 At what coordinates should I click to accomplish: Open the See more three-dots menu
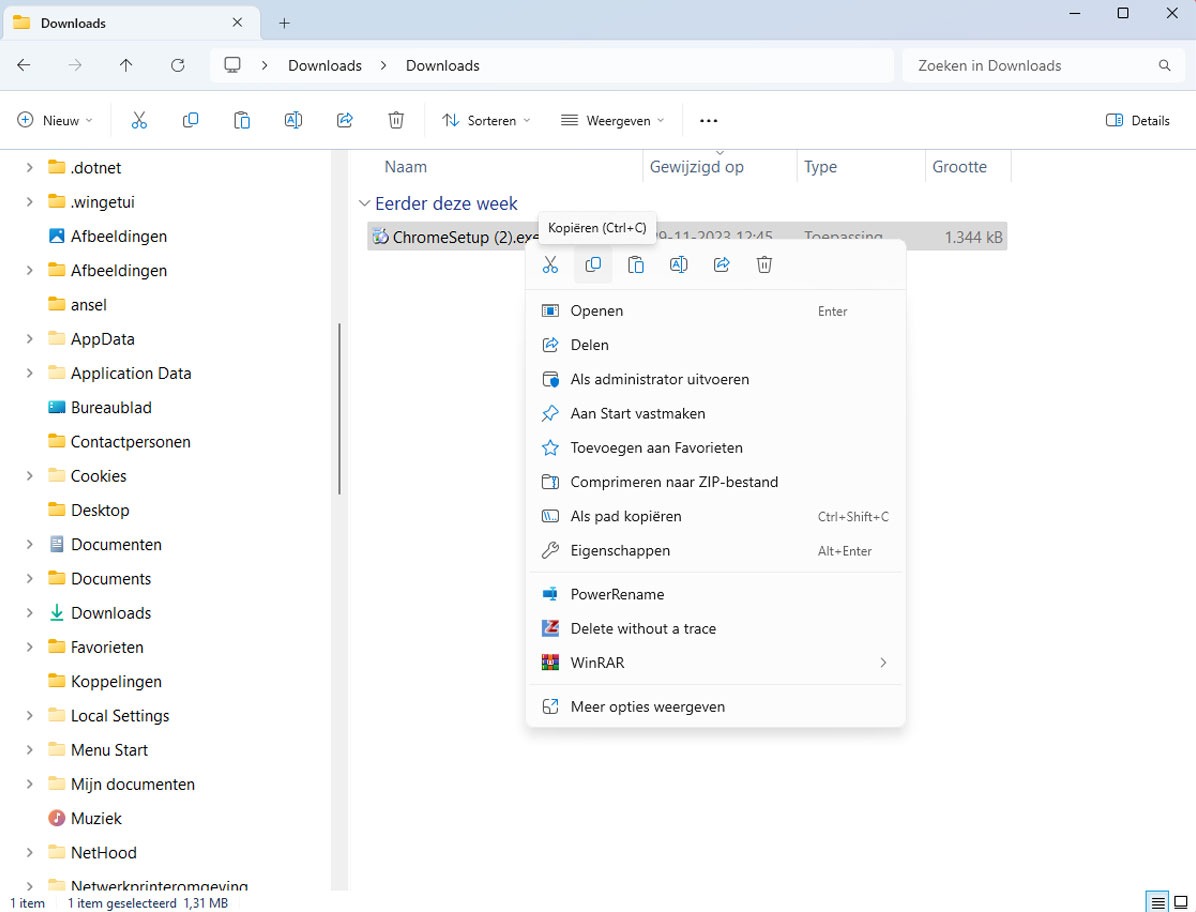(x=709, y=120)
